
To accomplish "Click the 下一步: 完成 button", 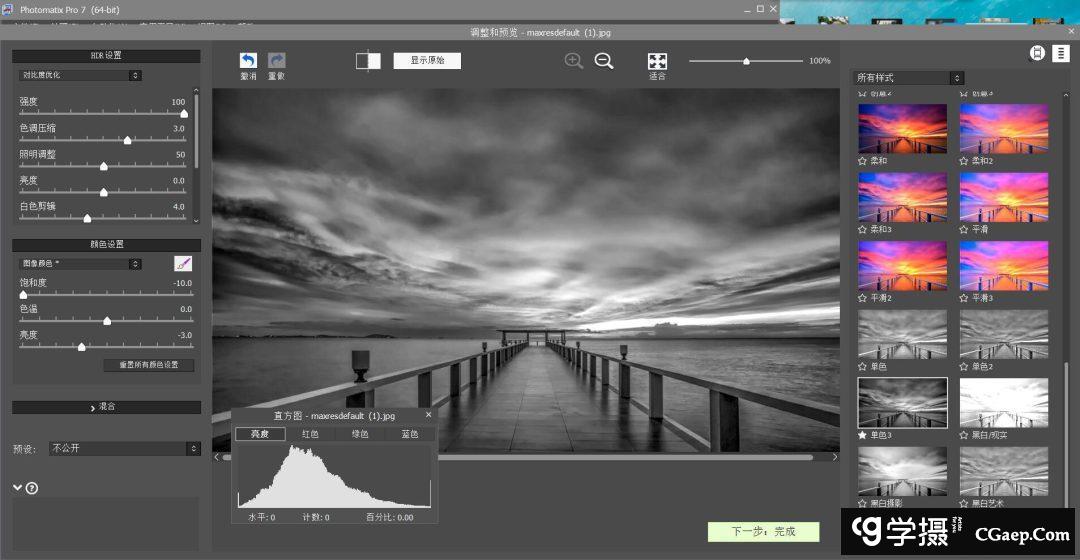I will [763, 532].
